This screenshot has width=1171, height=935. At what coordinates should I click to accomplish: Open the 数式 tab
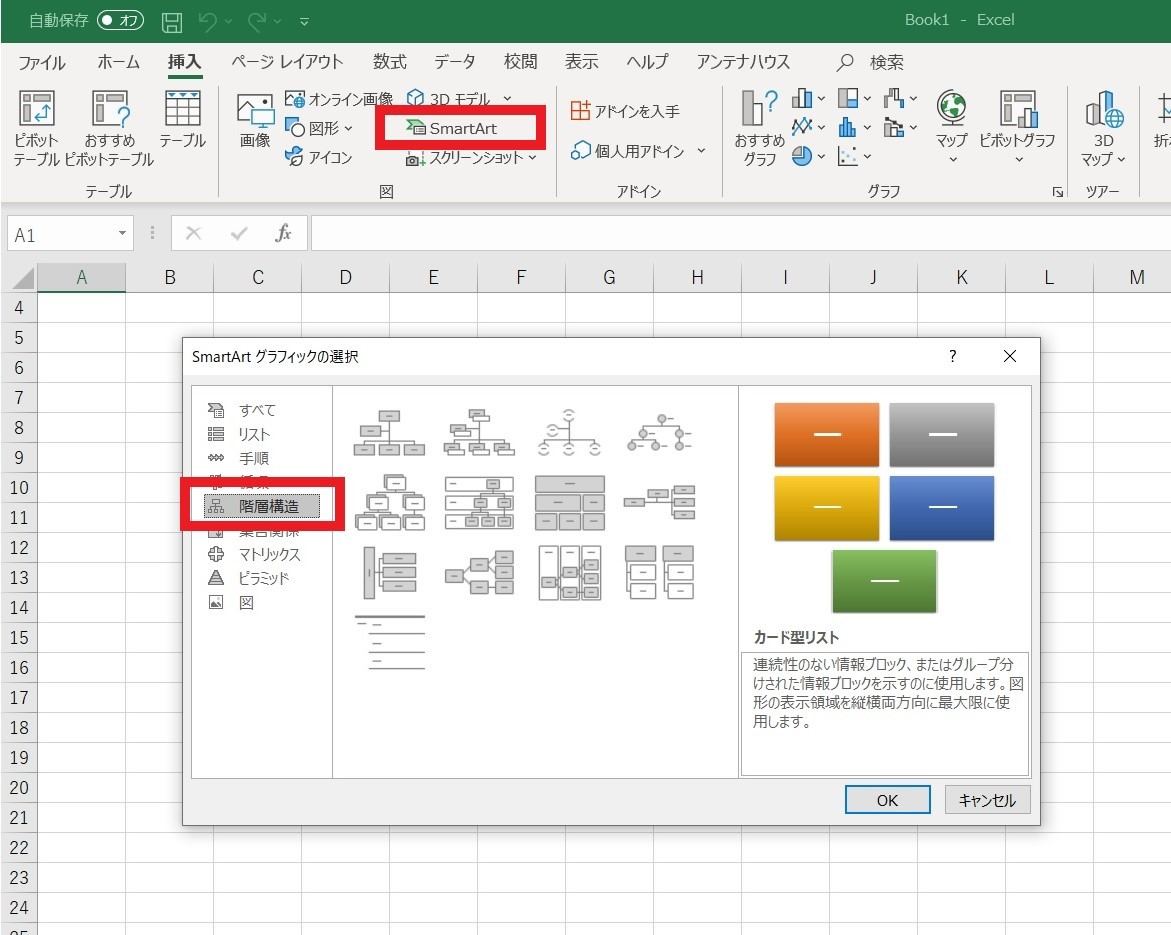point(390,62)
